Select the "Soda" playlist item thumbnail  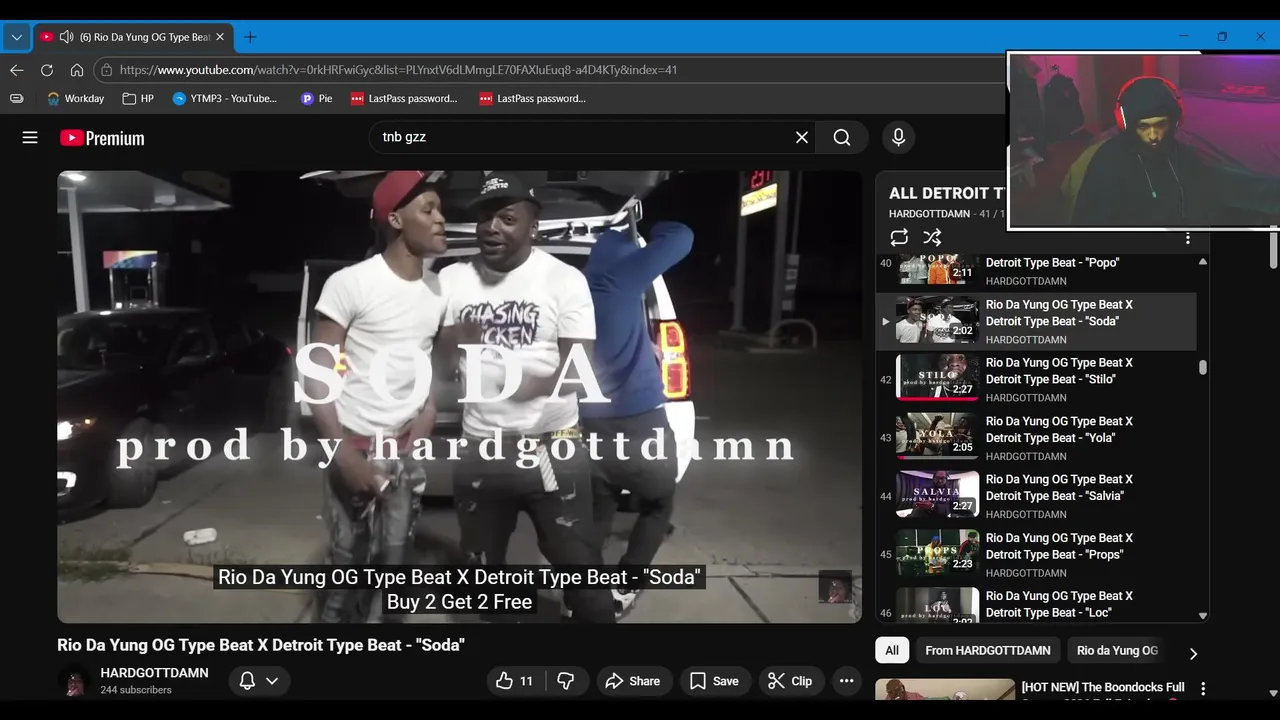pyautogui.click(x=937, y=320)
